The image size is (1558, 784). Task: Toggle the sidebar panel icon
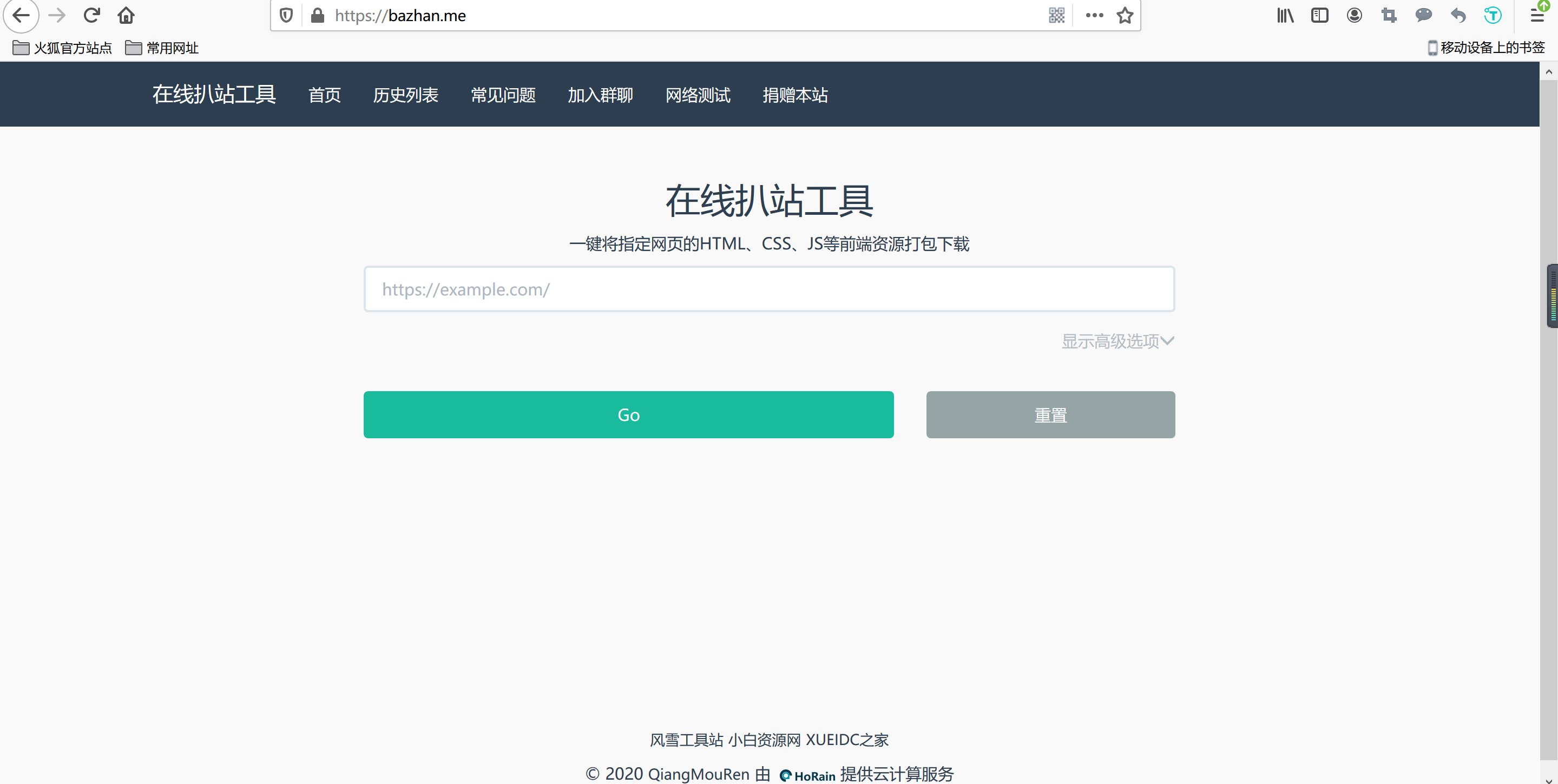coord(1319,15)
